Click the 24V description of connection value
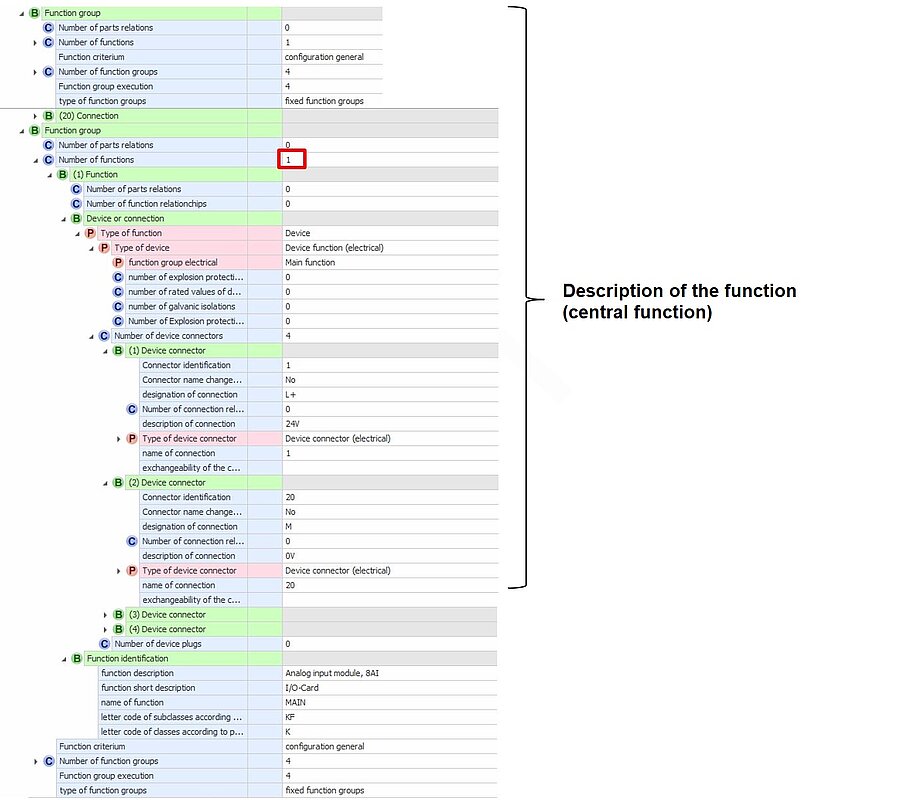This screenshot has width=917, height=800. coord(293,424)
